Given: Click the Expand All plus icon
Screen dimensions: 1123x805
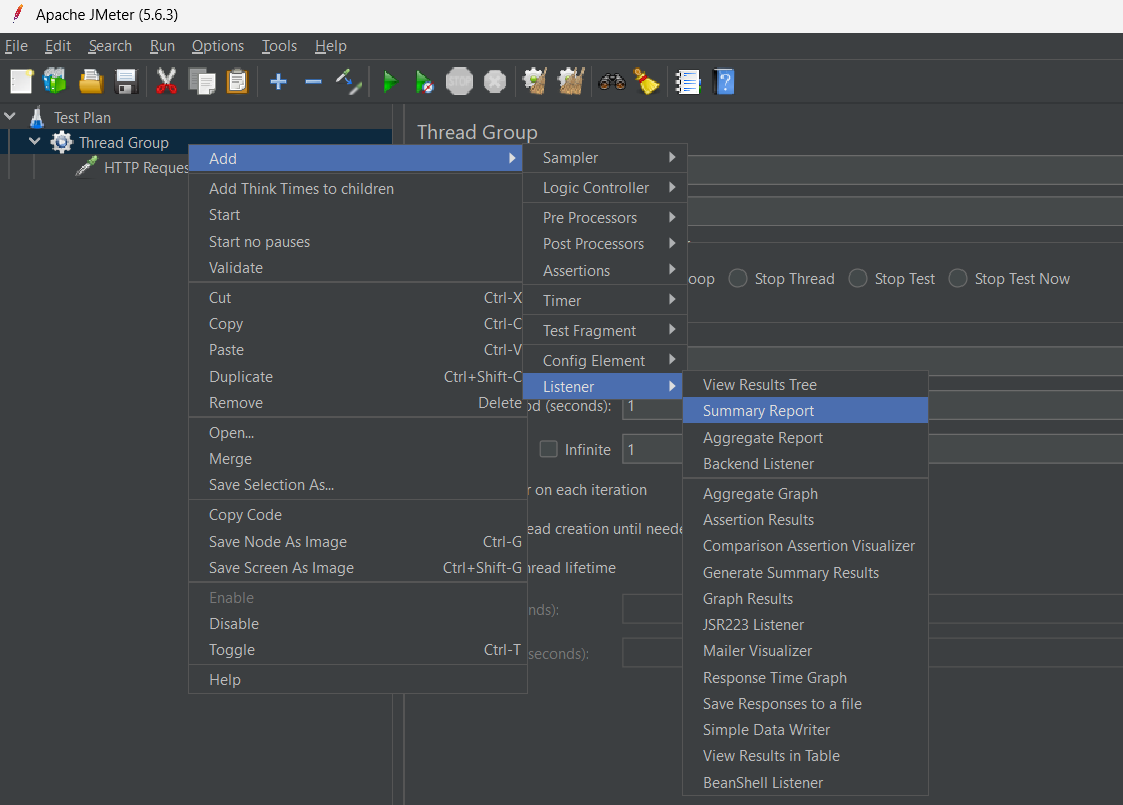Looking at the screenshot, I should pos(279,82).
